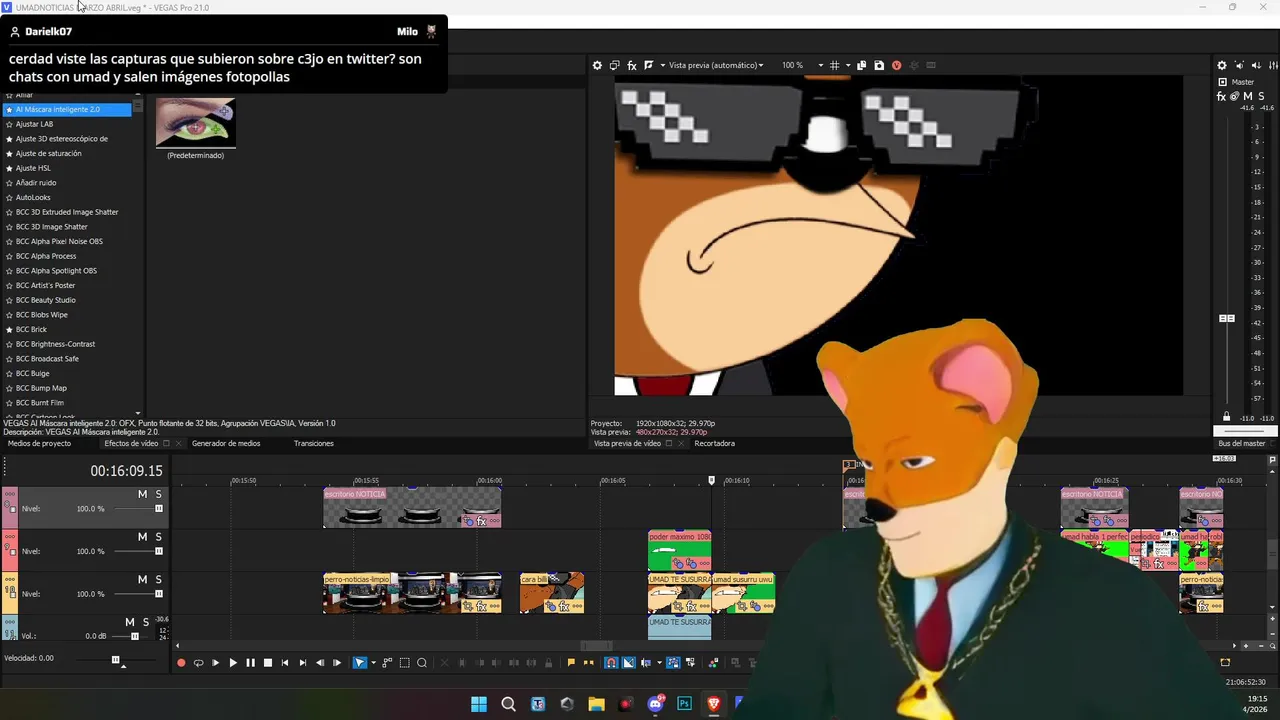Open Master FX button
This screenshot has height=720, width=1280.
tap(1222, 96)
